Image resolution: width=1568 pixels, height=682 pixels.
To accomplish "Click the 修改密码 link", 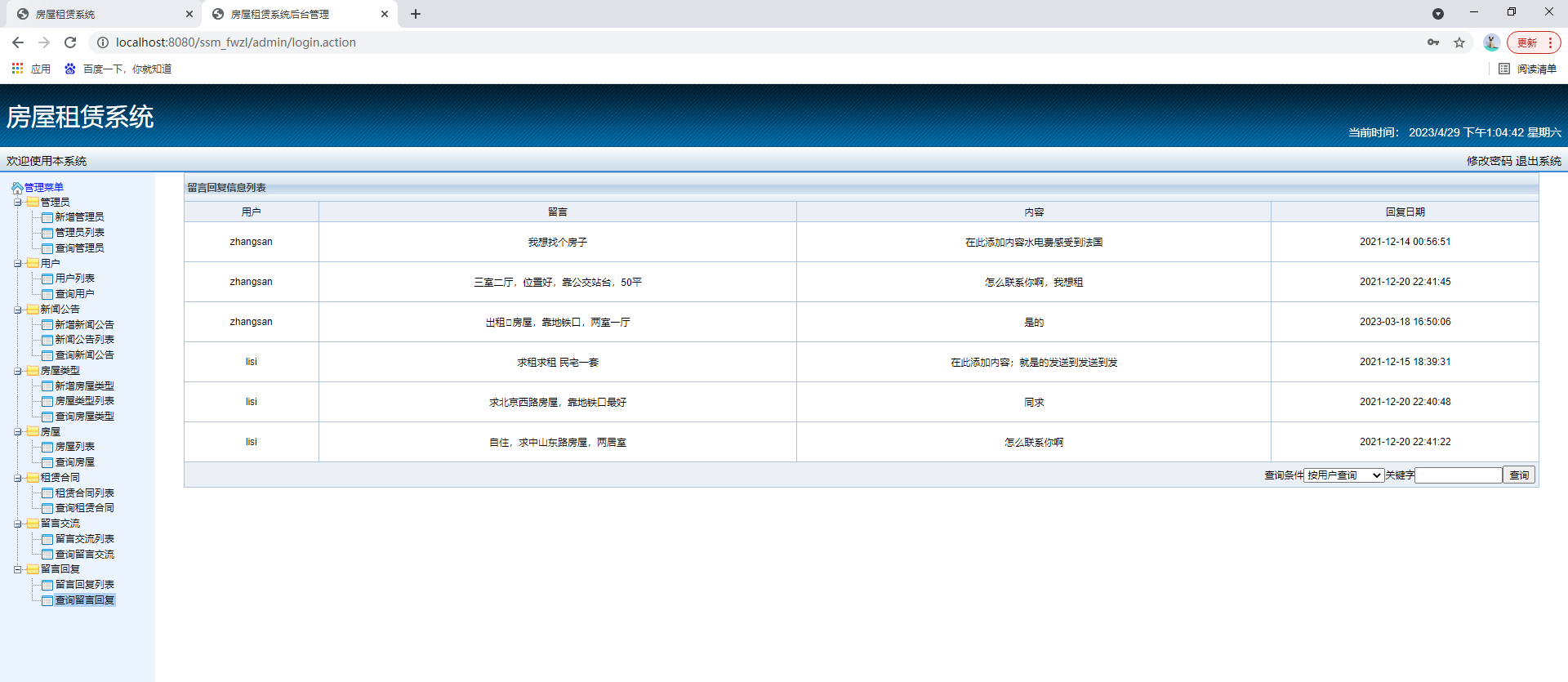I will tap(1490, 161).
